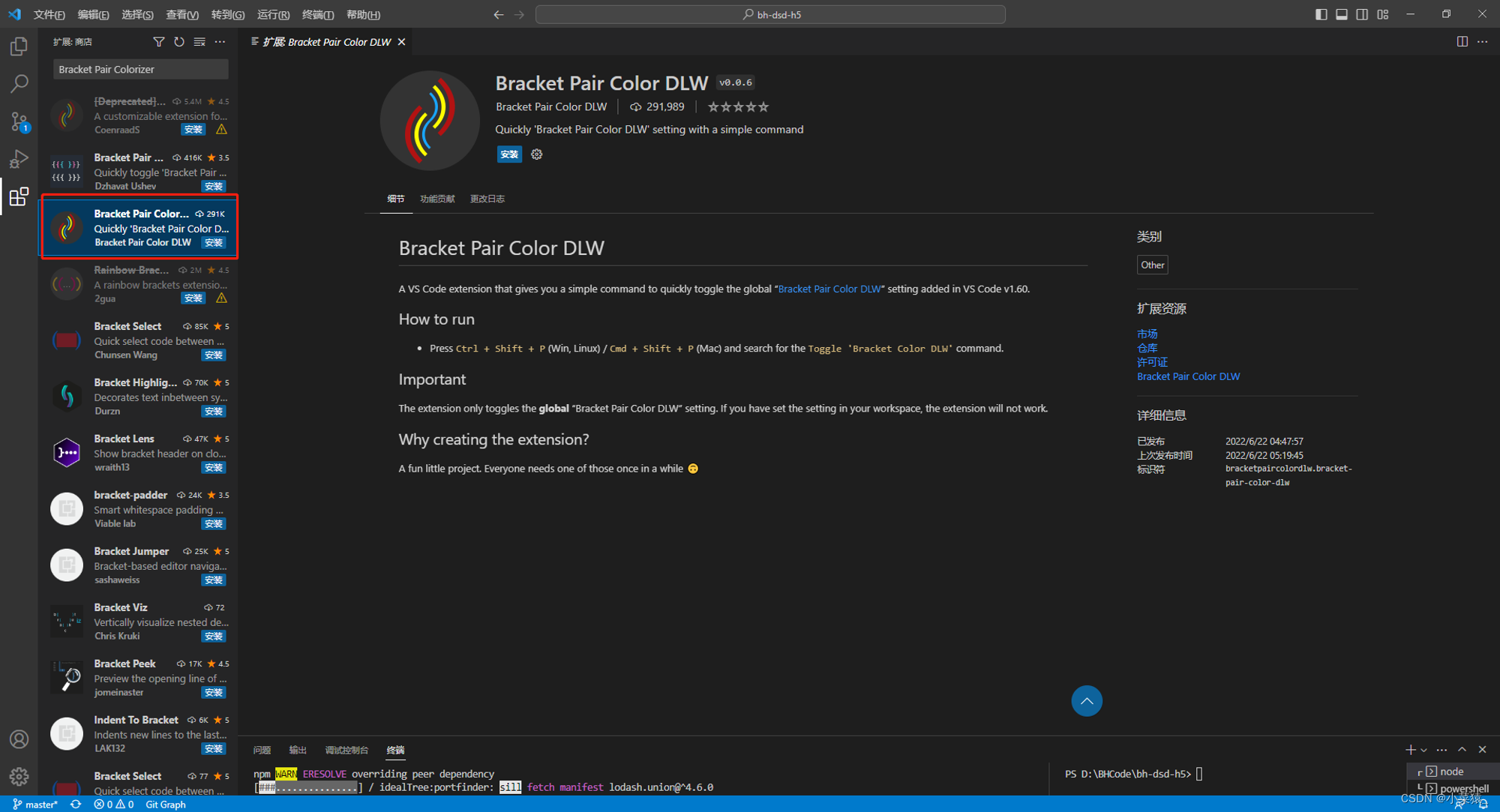The image size is (1500, 812).
Task: Open extensions view more actions menu
Action: pyautogui.click(x=220, y=42)
